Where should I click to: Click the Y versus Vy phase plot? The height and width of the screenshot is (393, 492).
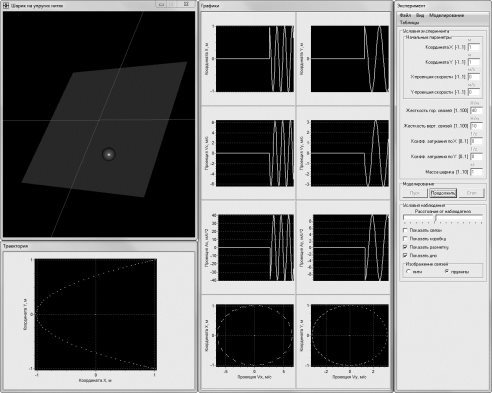(x=350, y=335)
